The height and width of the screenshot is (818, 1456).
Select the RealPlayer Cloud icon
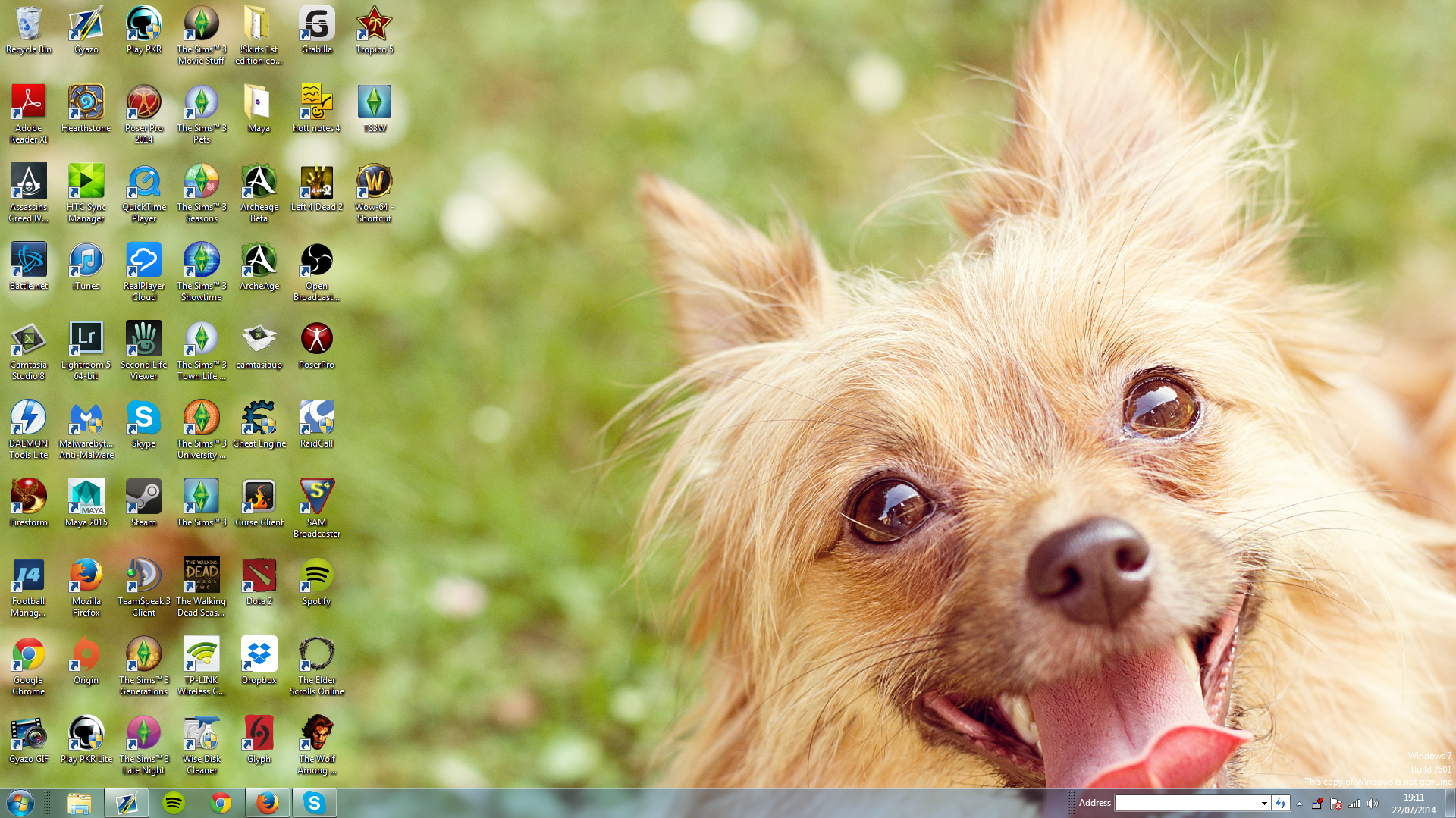pos(144,272)
